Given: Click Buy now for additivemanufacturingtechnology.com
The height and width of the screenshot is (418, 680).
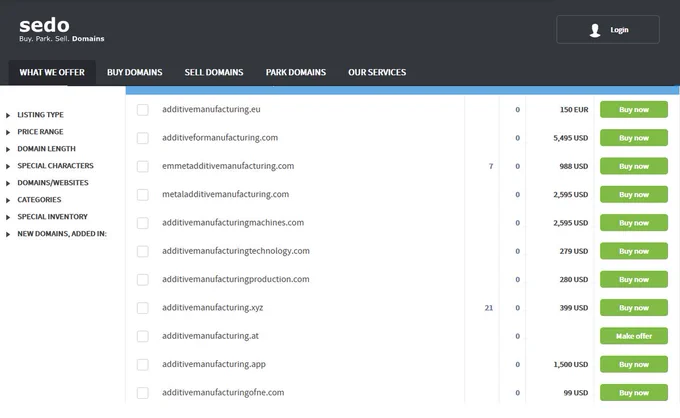Looking at the screenshot, I should click(634, 251).
